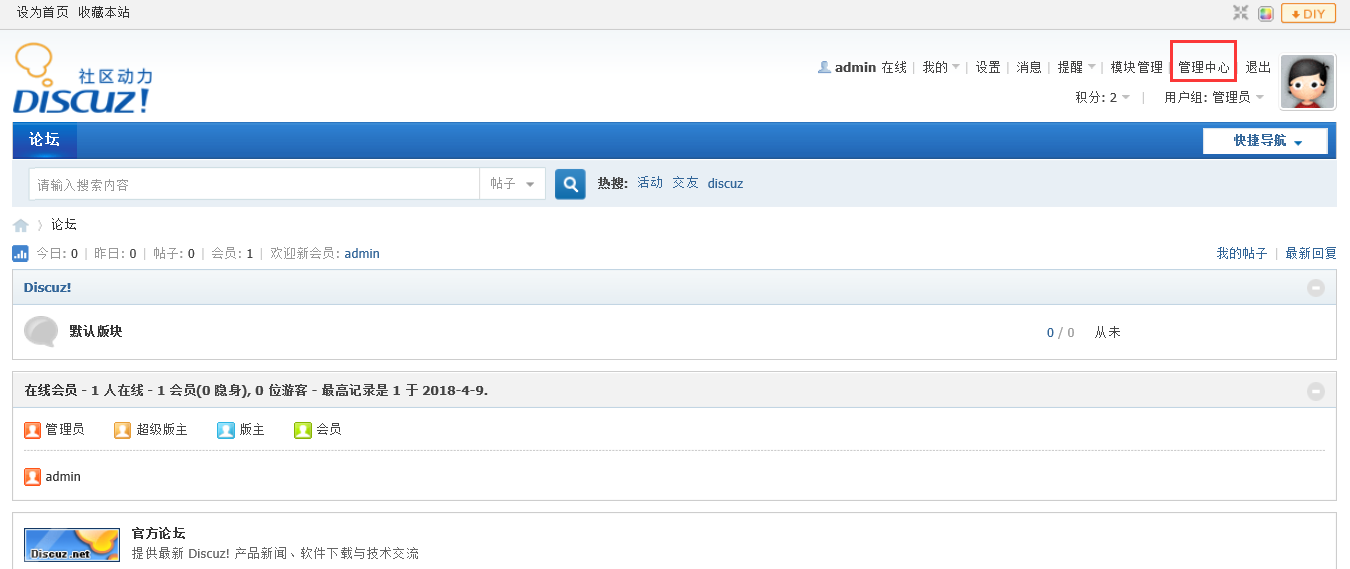Screen dimensions: 1350x569
Task: Click the icon beside online user admin
Action: click(32, 477)
